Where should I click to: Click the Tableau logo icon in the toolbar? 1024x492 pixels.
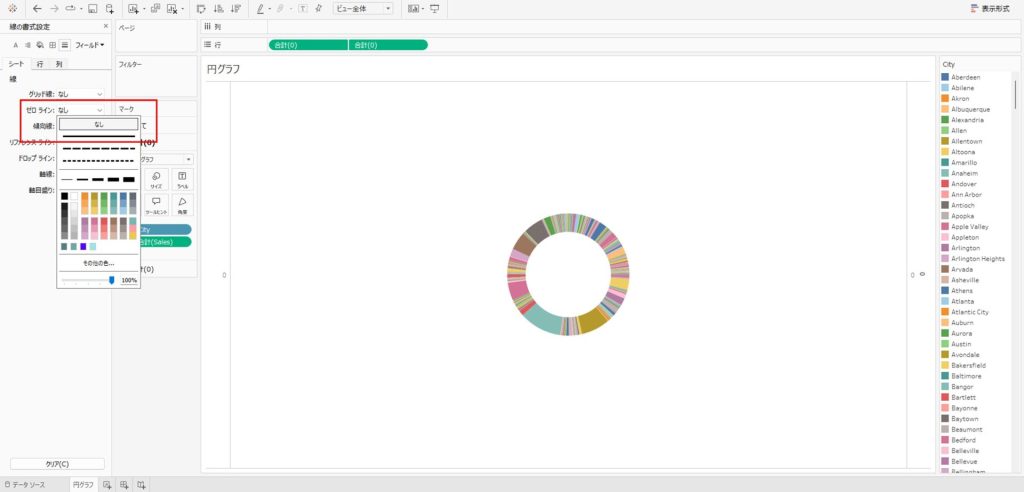(x=12, y=8)
